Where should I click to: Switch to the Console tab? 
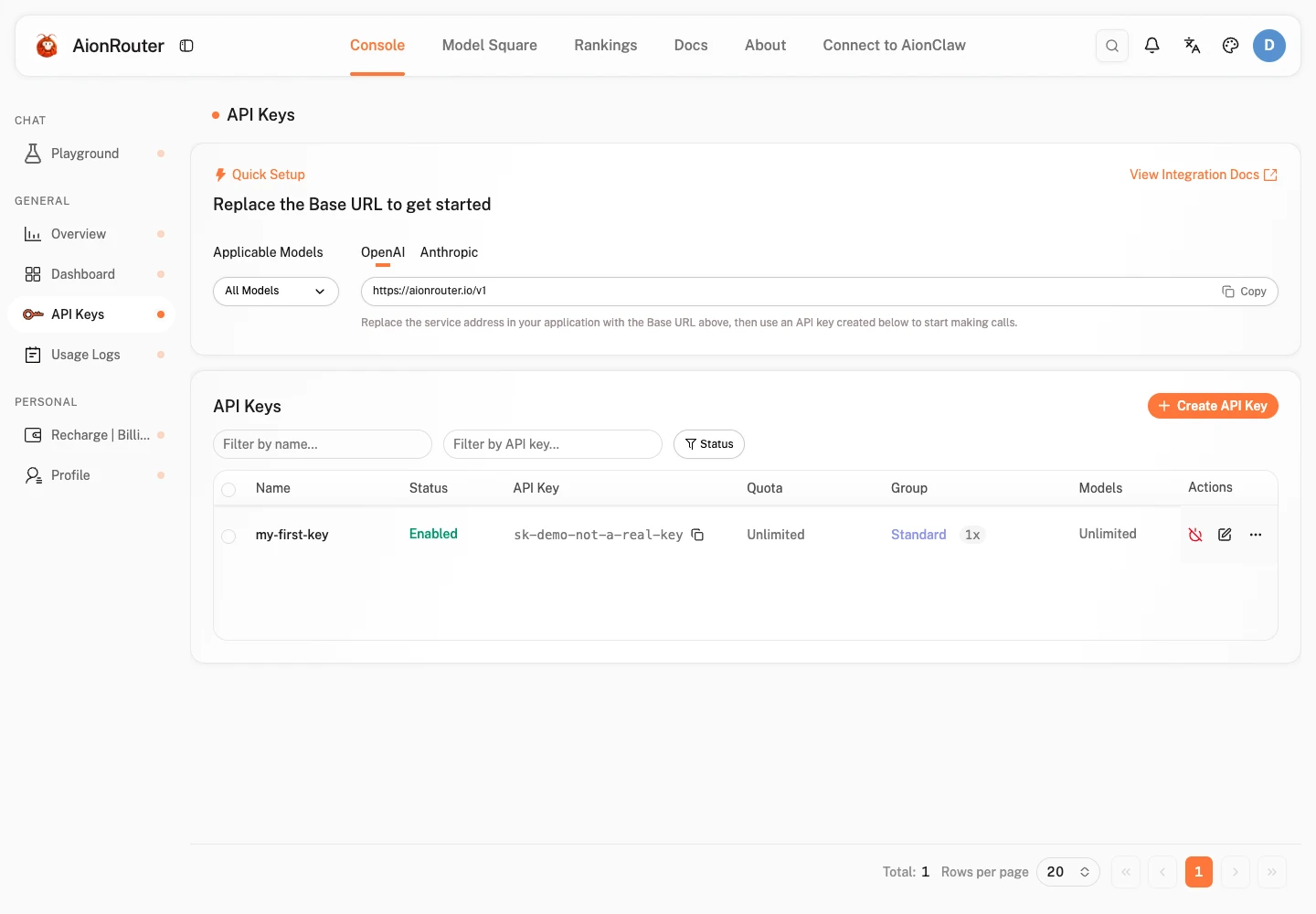(x=377, y=46)
